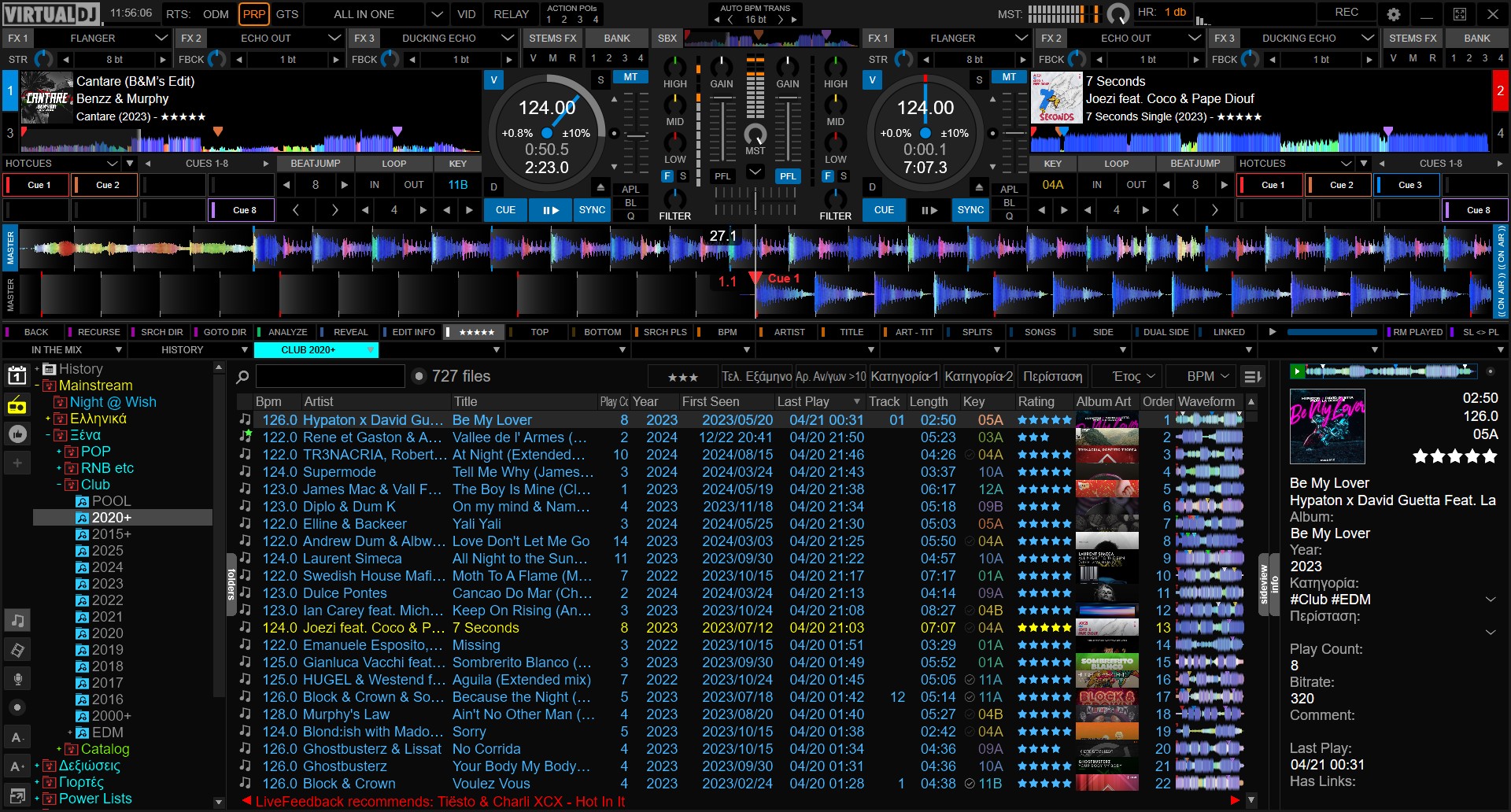The image size is (1511, 812).
Task: Trigger Cue 3 hotcue pad on deck 2
Action: click(1408, 185)
